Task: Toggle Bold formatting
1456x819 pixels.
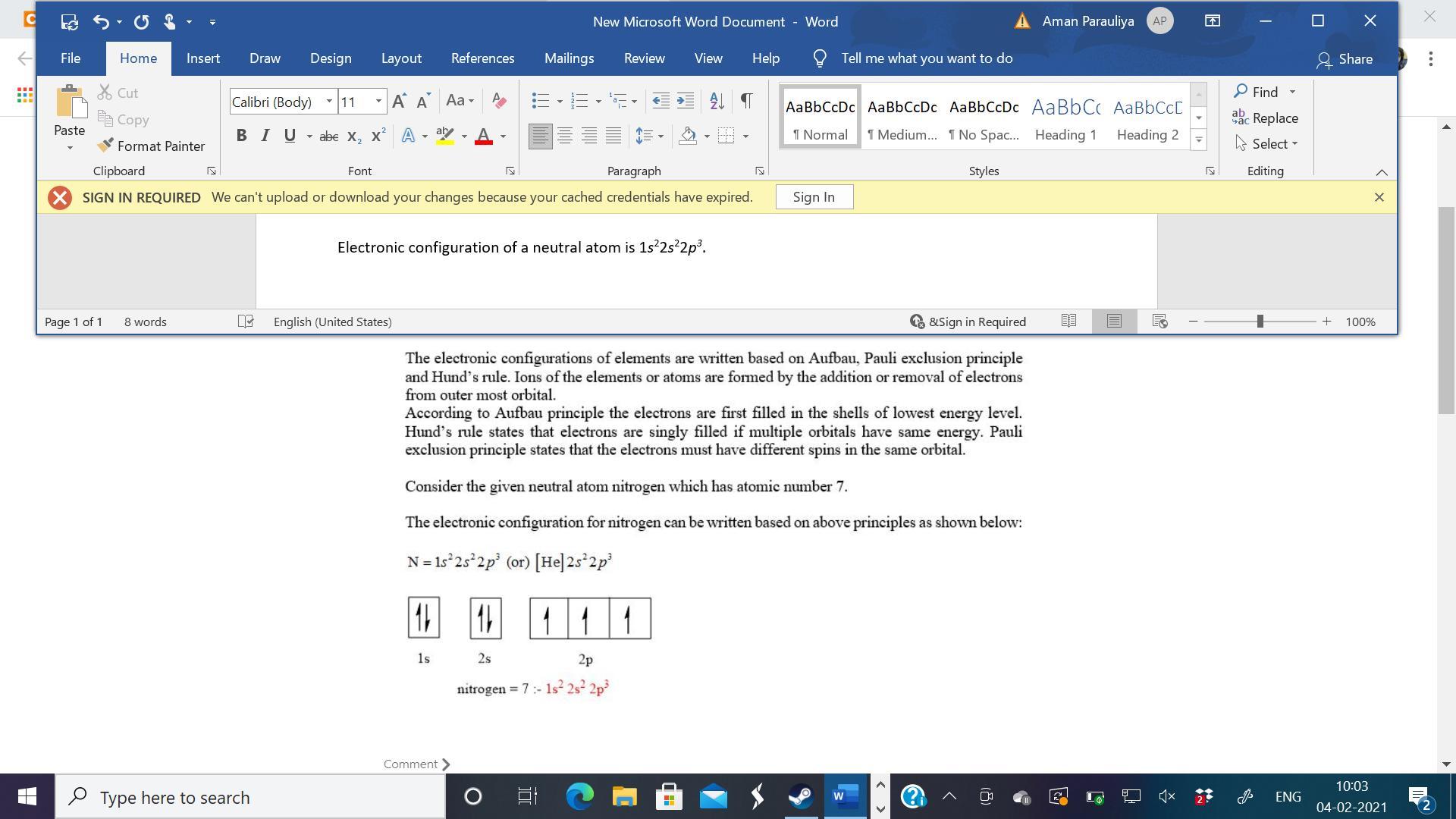Action: 241,136
